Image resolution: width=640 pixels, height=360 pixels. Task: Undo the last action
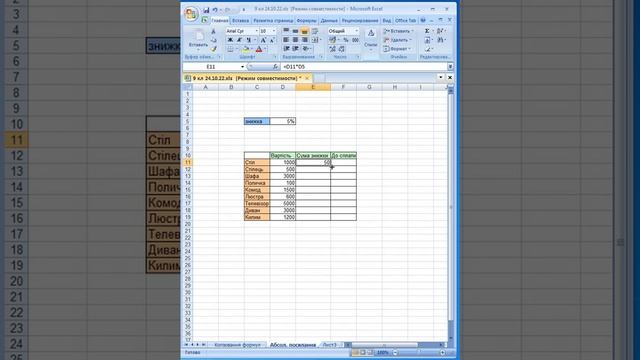click(215, 10)
